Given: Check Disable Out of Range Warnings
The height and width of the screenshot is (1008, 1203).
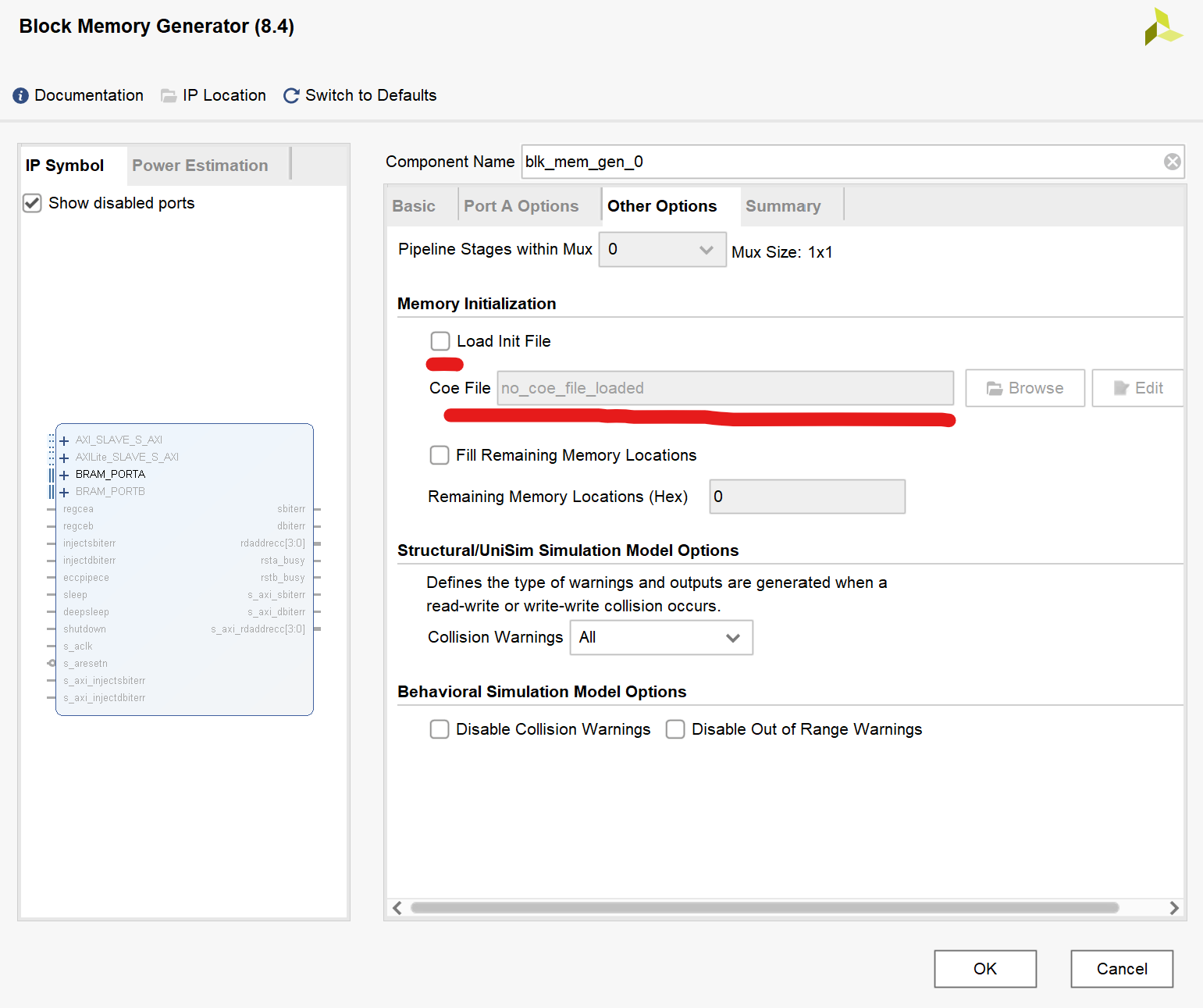Looking at the screenshot, I should tap(675, 729).
